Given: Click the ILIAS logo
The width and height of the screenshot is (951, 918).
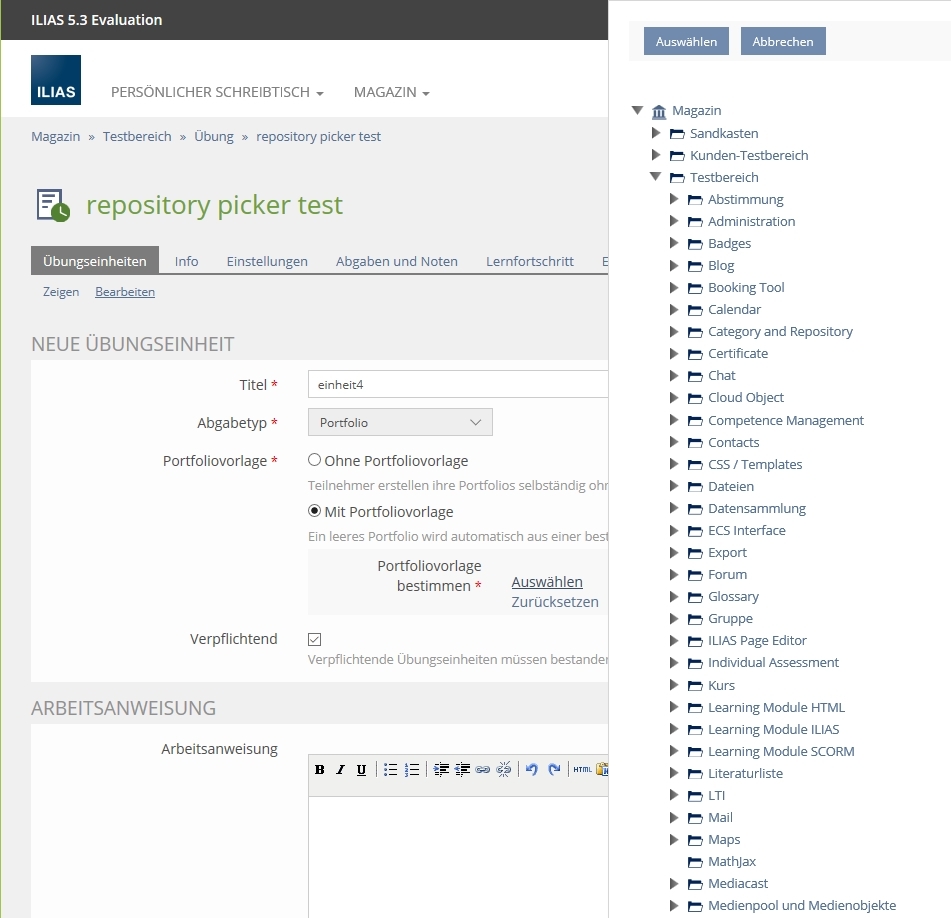Looking at the screenshot, I should tap(56, 81).
